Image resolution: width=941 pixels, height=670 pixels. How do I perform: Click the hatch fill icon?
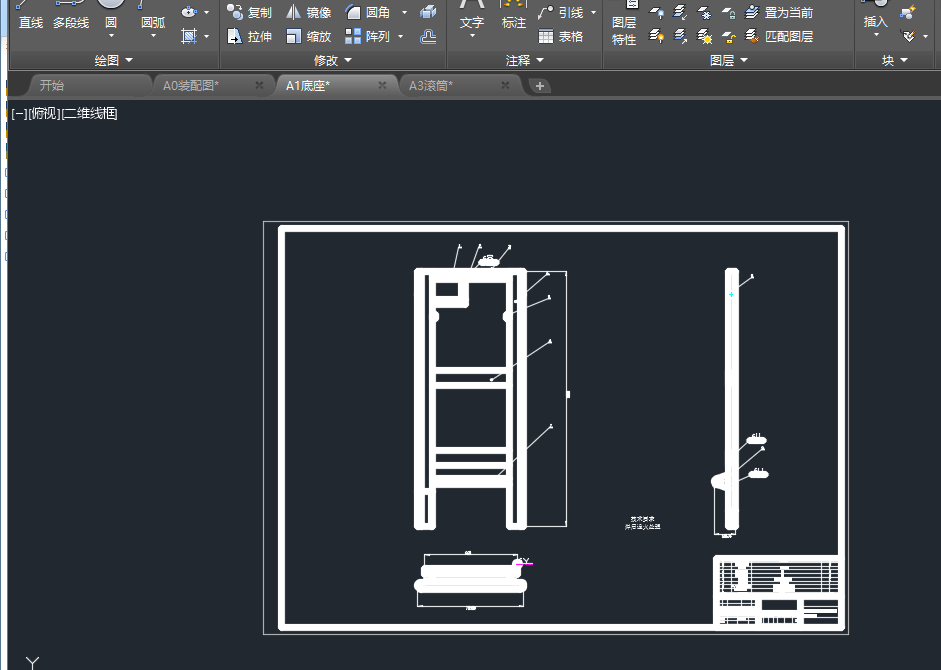coord(189,37)
